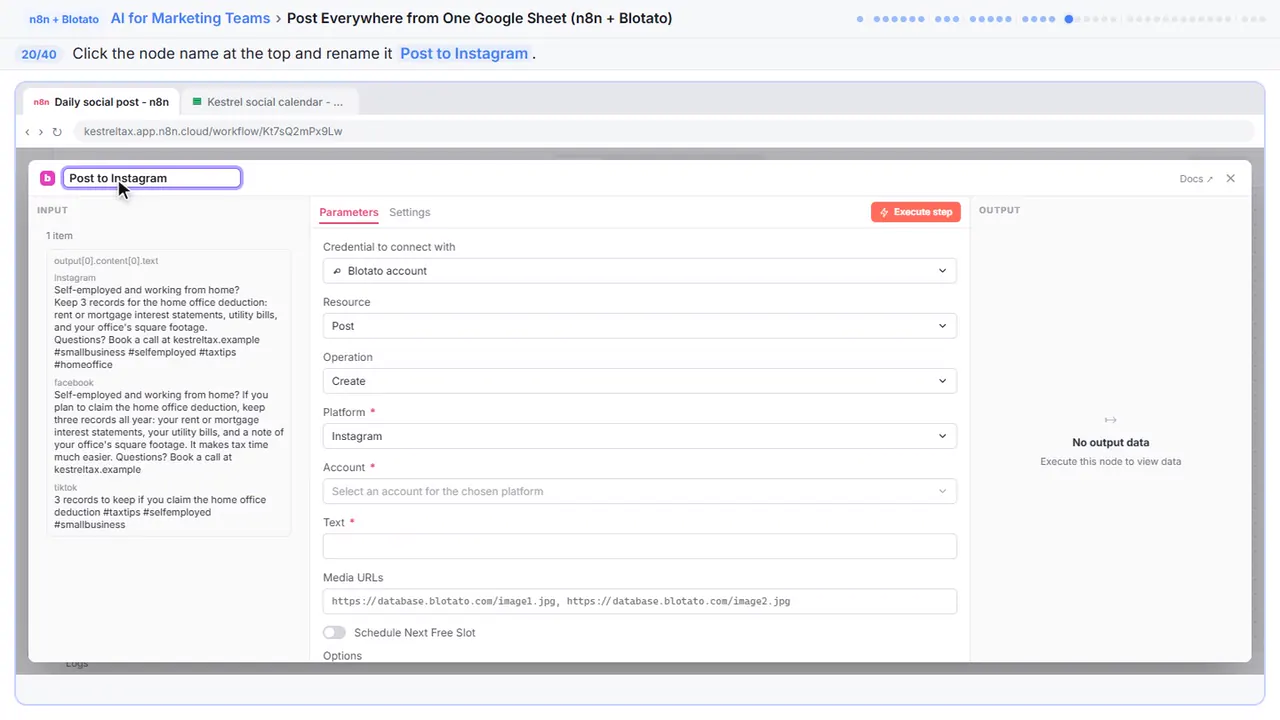Image resolution: width=1280 pixels, height=720 pixels.
Task: Switch to the Settings tab
Action: tap(410, 212)
